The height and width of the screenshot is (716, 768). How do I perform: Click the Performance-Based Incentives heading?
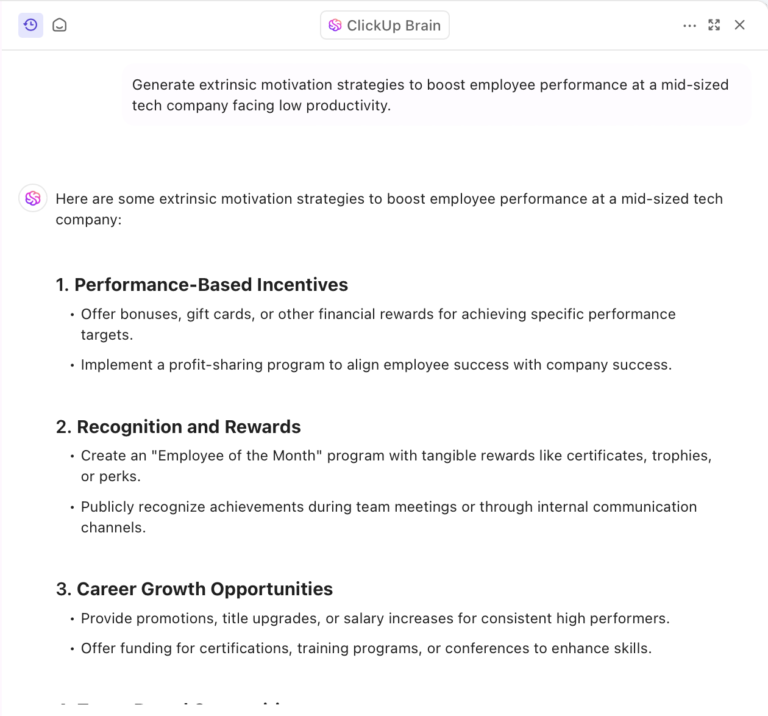202,284
